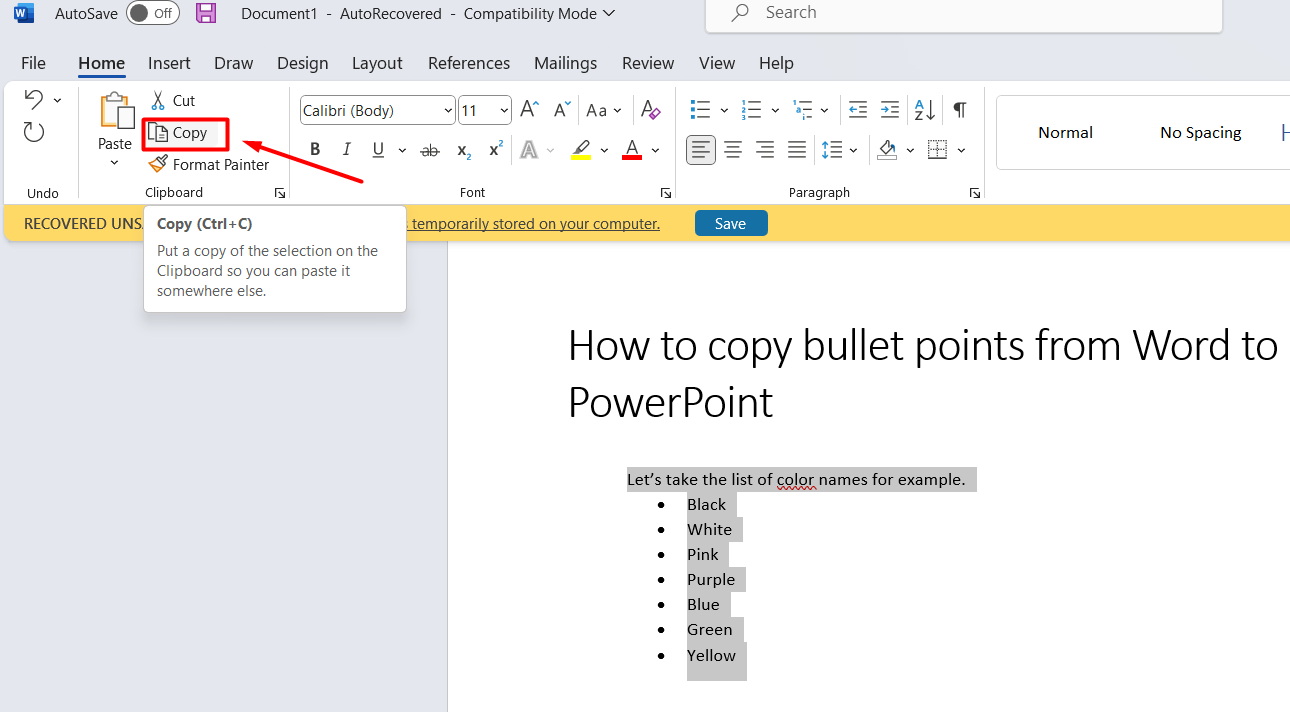Click the Numbering list icon
The height and width of the screenshot is (712, 1290).
tap(752, 110)
